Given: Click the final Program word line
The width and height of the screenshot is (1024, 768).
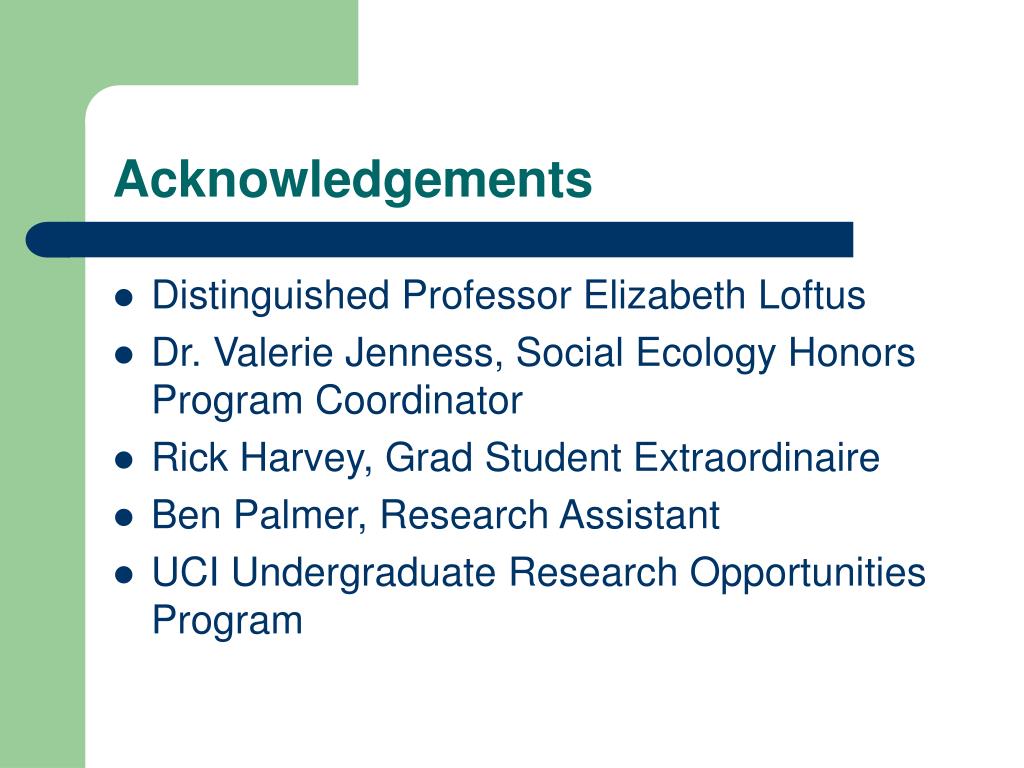Looking at the screenshot, I should point(227,620).
